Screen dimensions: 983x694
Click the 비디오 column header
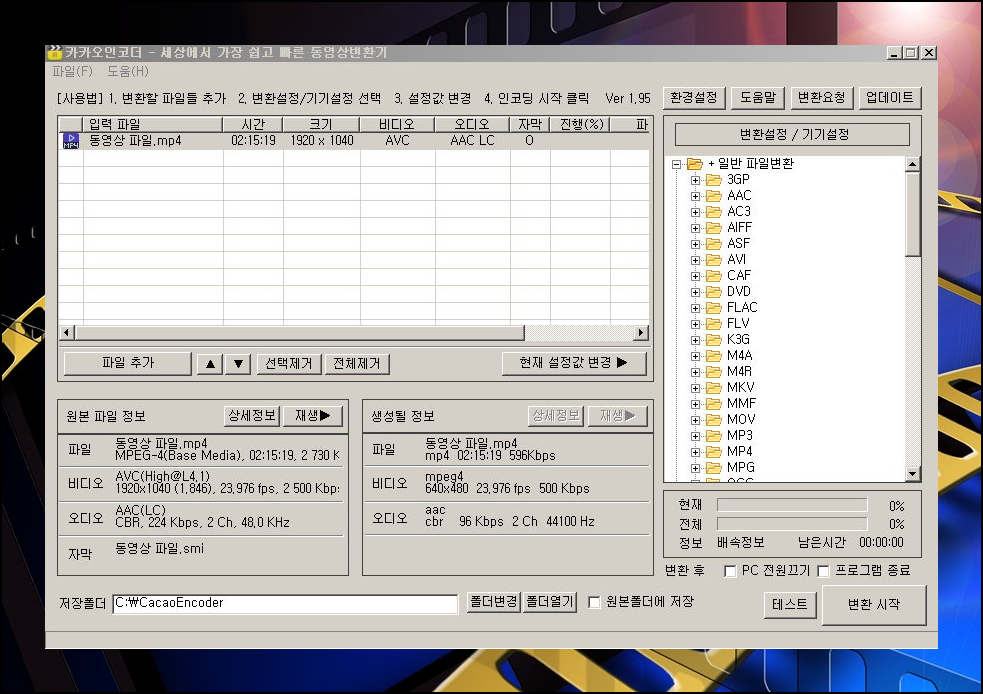point(397,124)
